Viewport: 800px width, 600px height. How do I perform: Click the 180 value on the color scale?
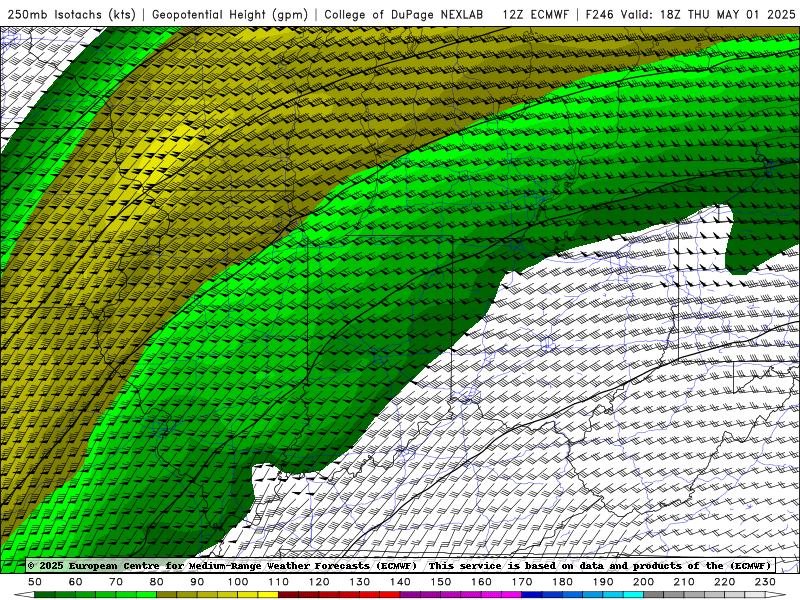tap(562, 582)
